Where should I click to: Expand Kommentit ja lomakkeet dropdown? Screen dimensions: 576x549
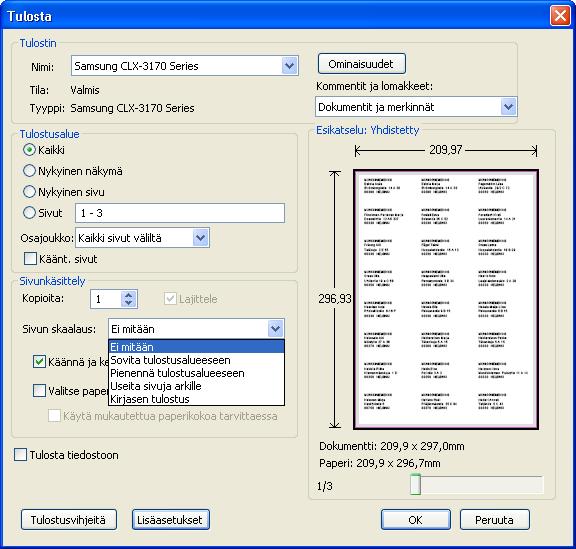(508, 107)
